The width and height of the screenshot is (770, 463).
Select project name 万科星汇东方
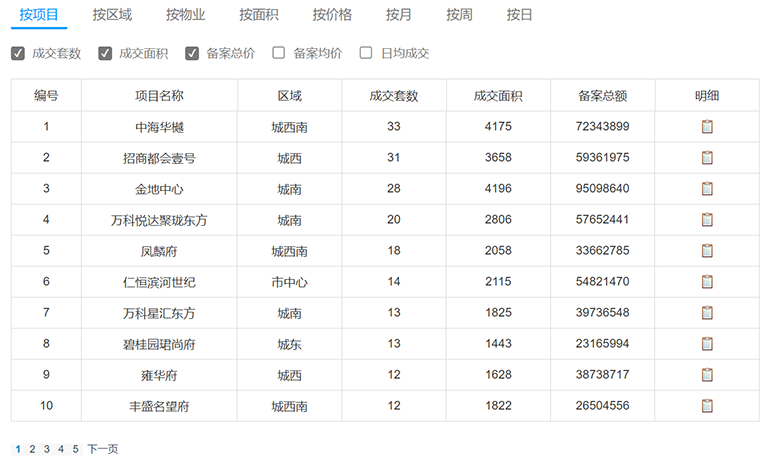click(159, 313)
